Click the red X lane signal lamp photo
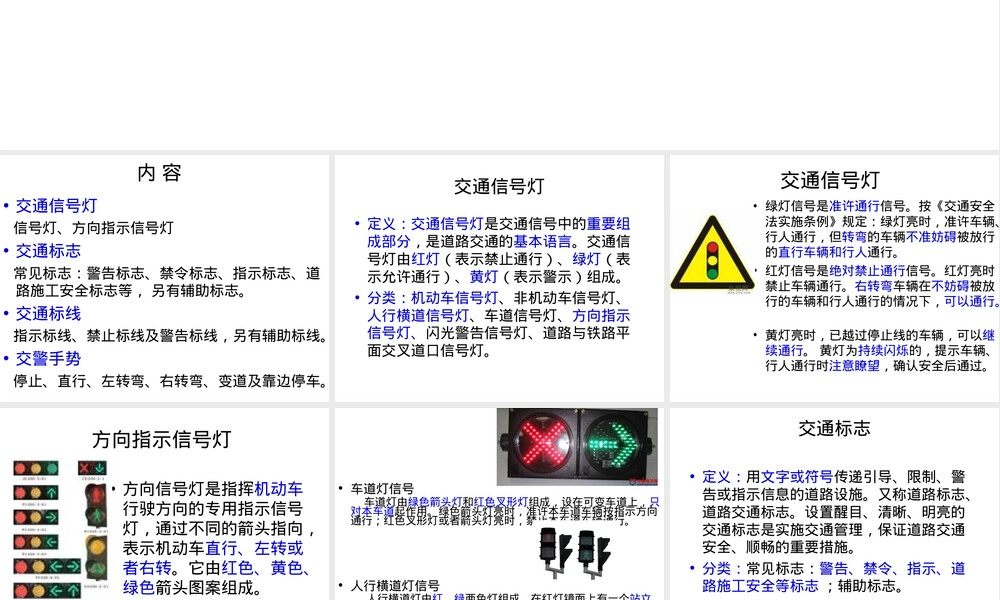1000x600 pixels. pyautogui.click(x=541, y=443)
